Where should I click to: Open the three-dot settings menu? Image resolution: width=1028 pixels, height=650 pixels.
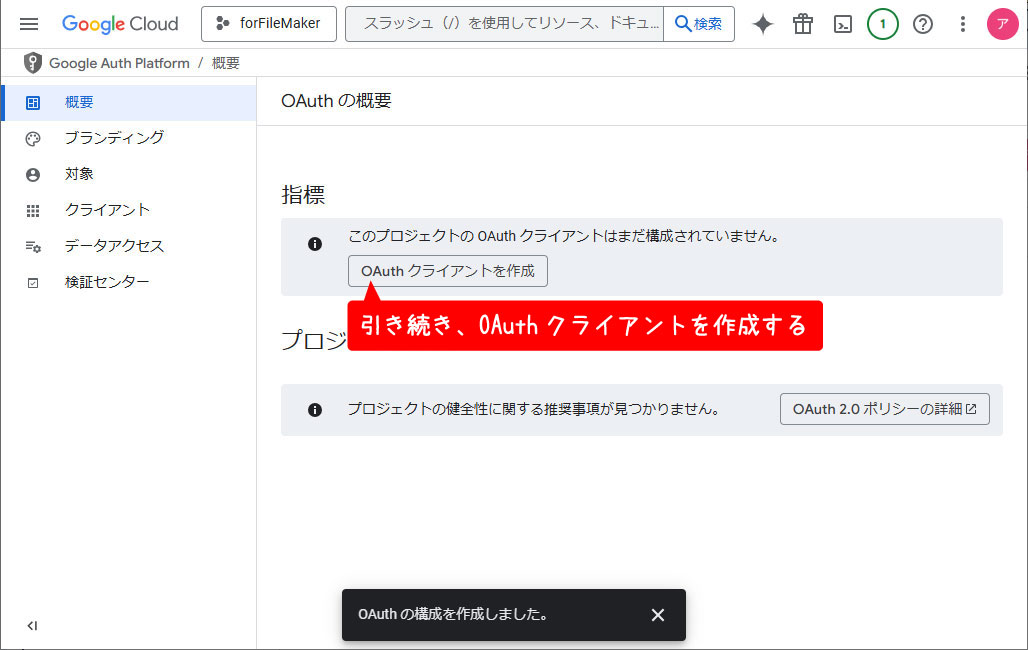tap(962, 24)
